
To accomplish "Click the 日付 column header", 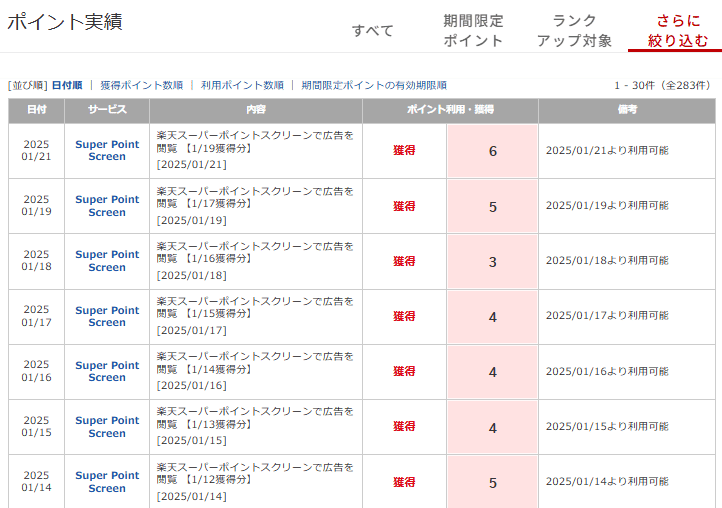I will coord(37,110).
